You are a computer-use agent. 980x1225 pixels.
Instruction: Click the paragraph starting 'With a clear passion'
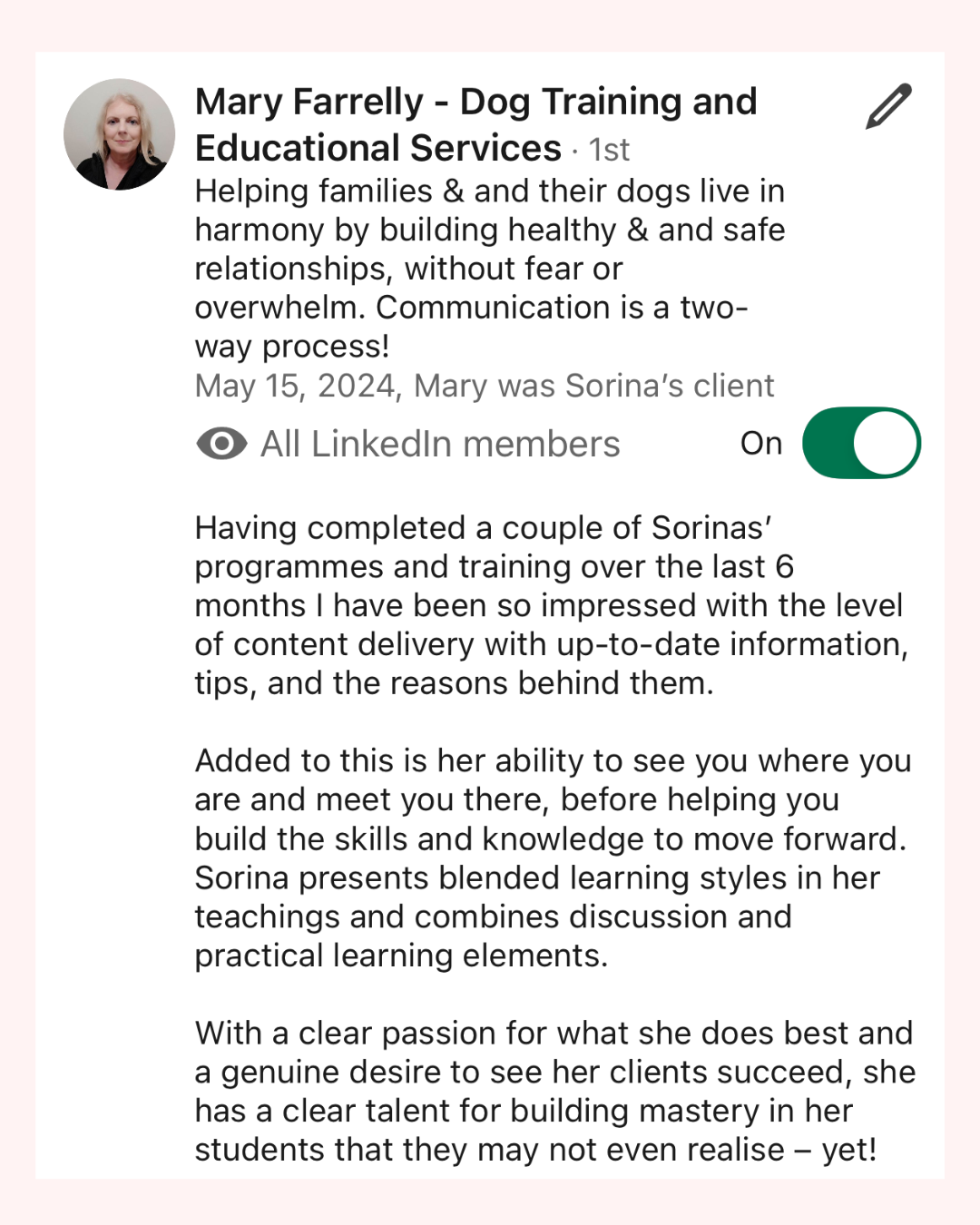[554, 1091]
